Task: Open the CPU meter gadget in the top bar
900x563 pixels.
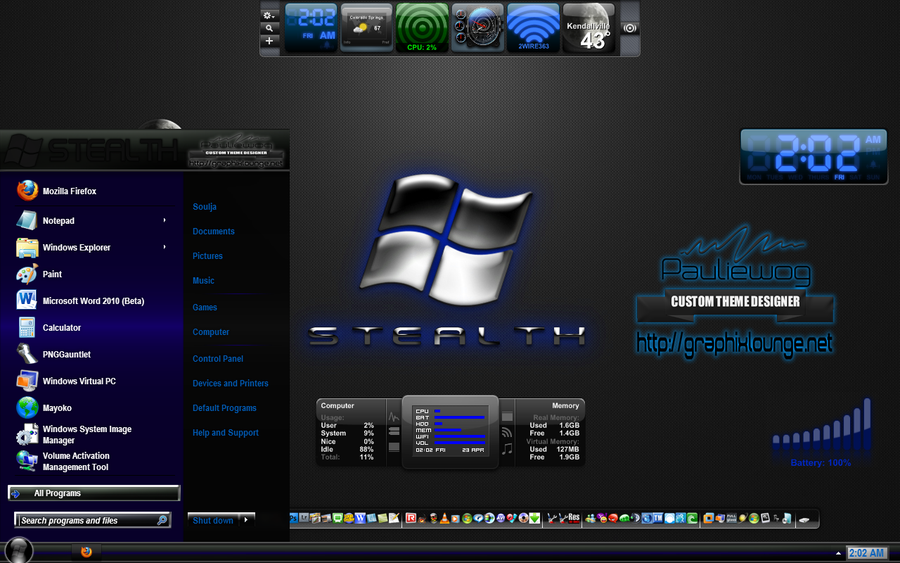Action: tap(422, 28)
